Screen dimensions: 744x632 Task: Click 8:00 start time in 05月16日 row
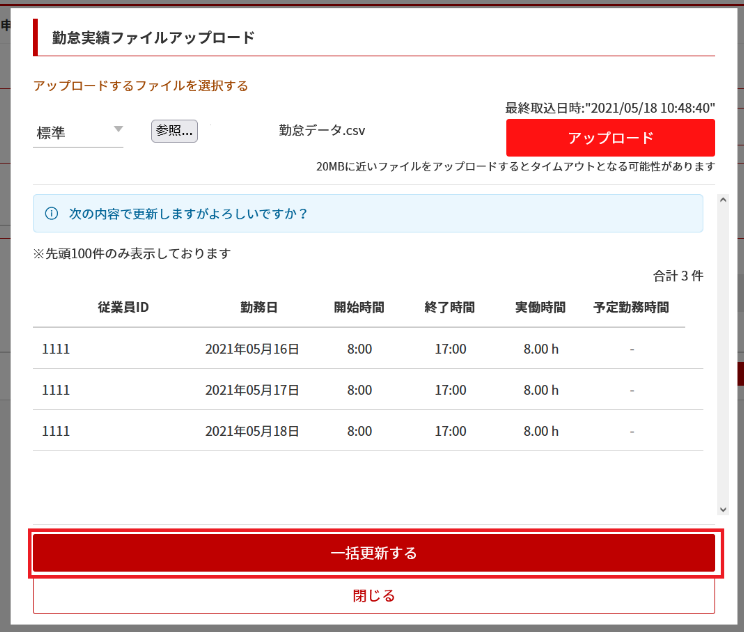click(359, 349)
